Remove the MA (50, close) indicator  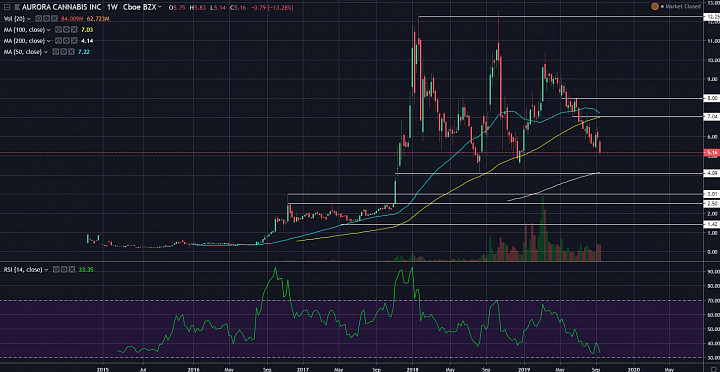pos(72,52)
